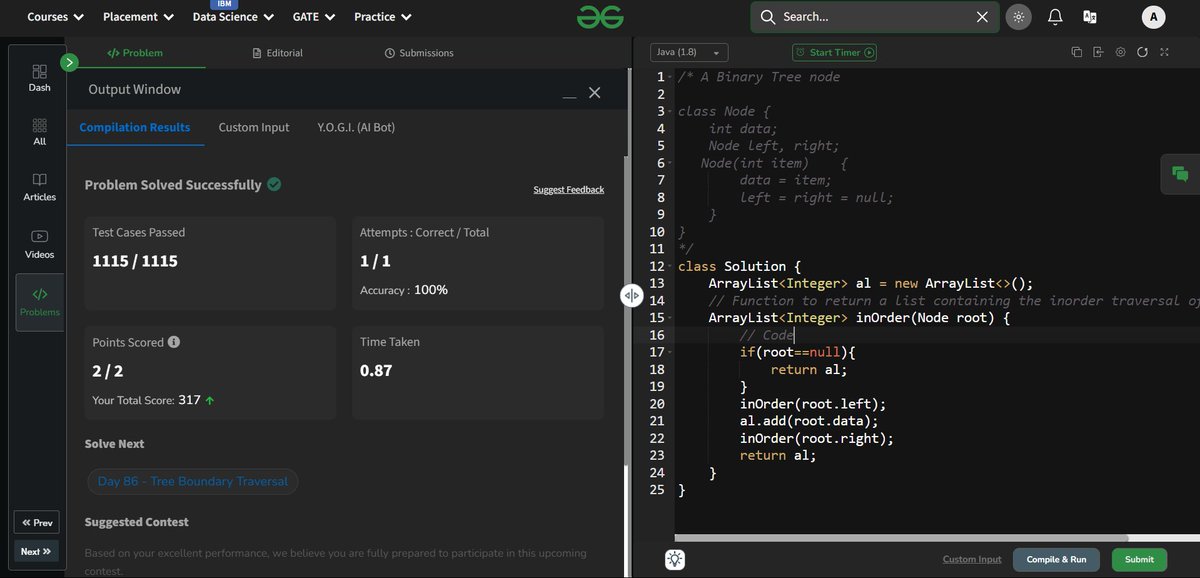Viewport: 1200px width, 578px height.
Task: Switch to the Editorial tab
Action: point(278,53)
